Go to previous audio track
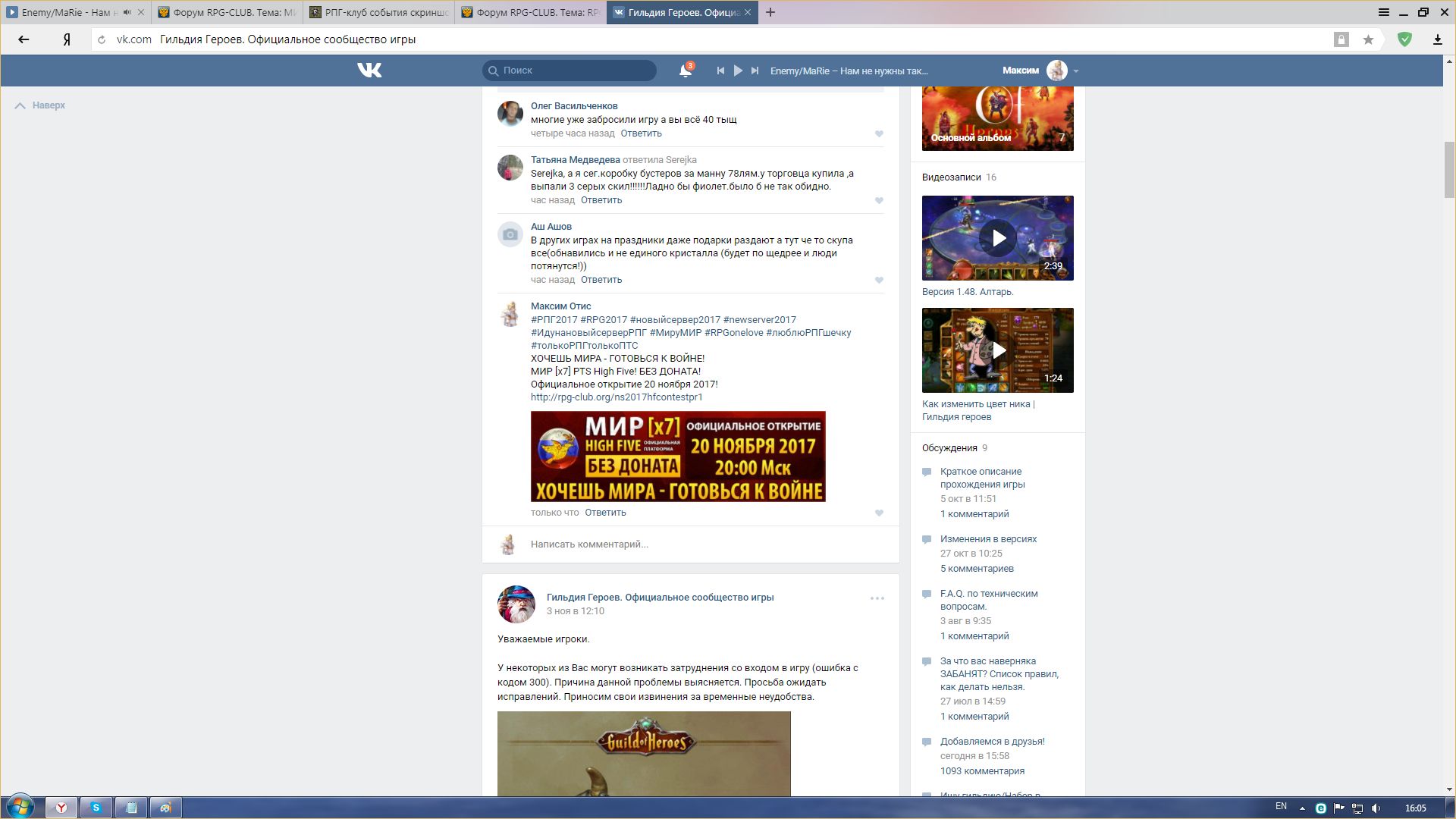 720,71
